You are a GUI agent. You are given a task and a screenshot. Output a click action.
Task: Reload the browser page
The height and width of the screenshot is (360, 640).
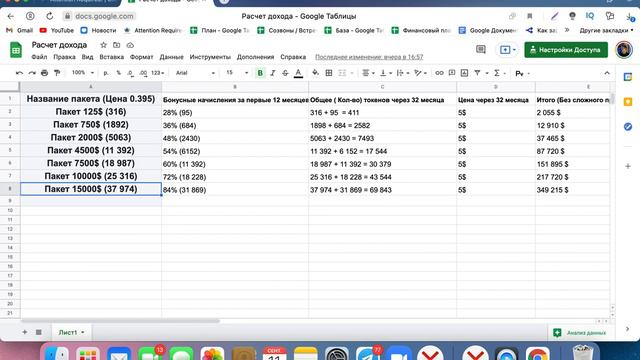click(x=49, y=16)
